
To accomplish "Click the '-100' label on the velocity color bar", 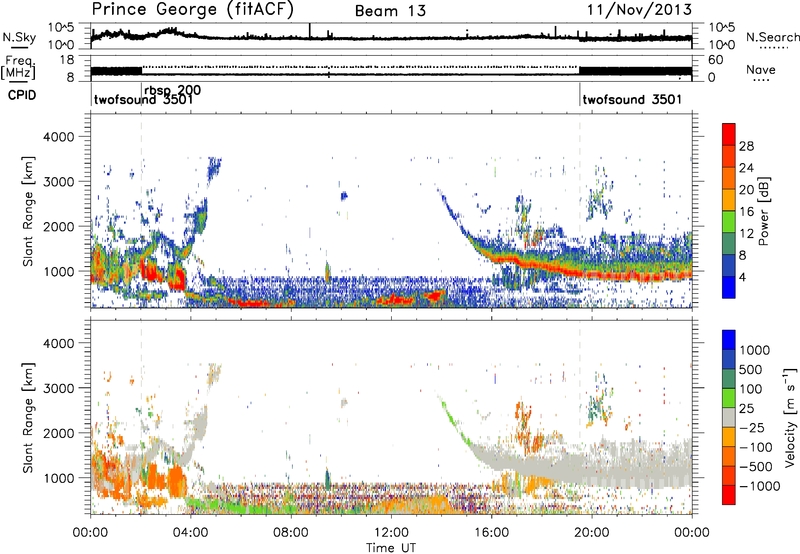I will (x=756, y=447).
